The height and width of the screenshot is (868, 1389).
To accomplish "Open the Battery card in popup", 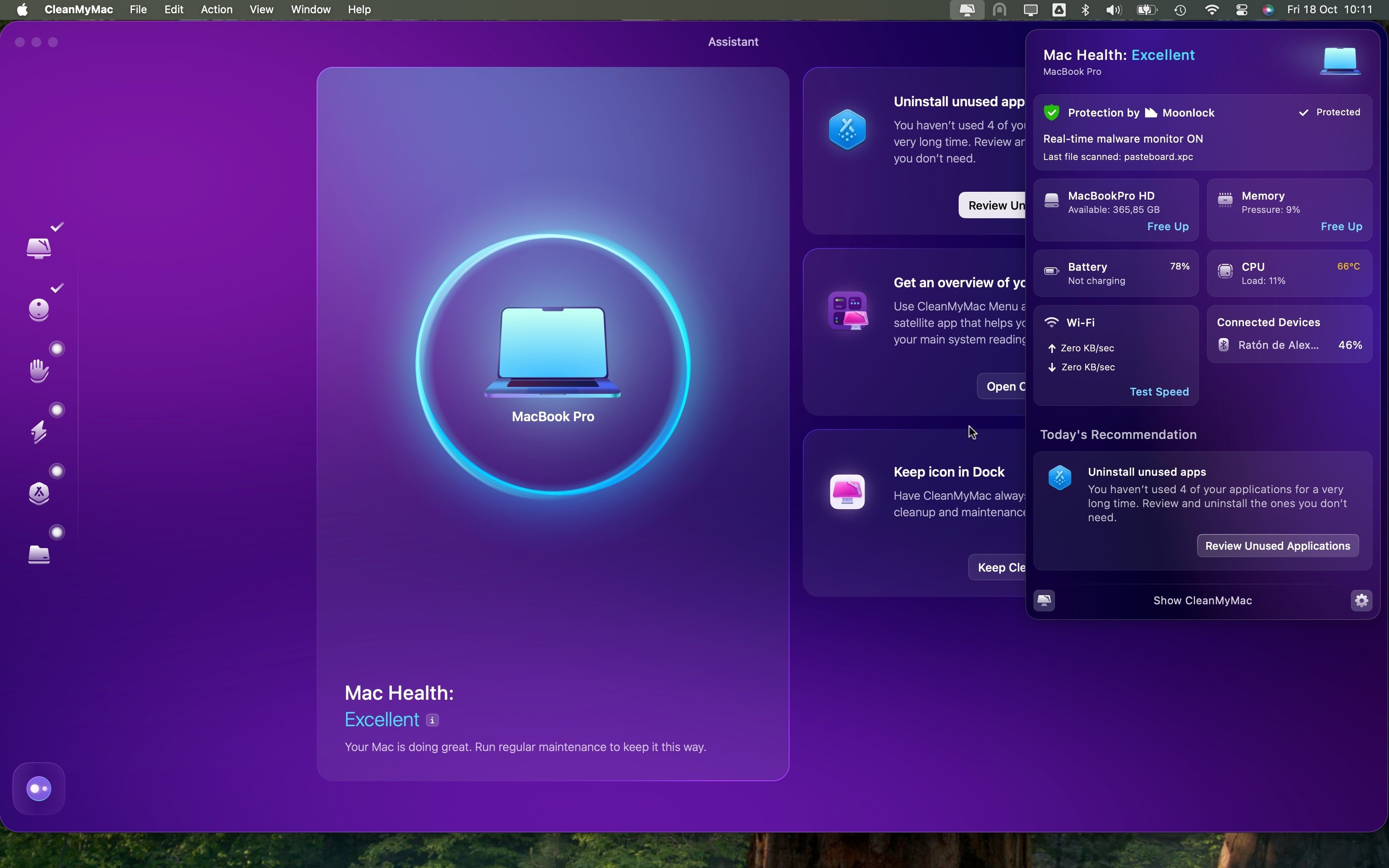I will coord(1116,273).
